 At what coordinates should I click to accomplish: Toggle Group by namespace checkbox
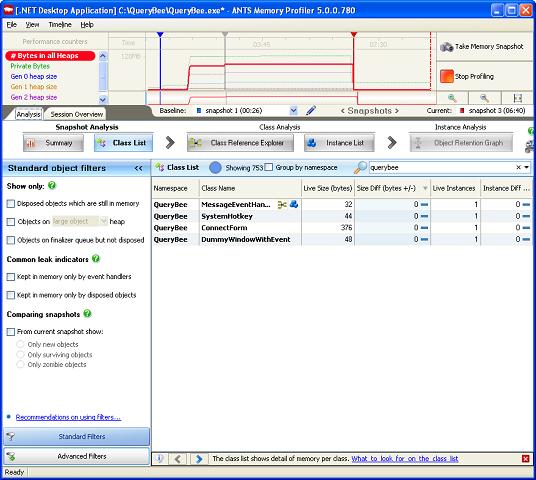click(269, 167)
